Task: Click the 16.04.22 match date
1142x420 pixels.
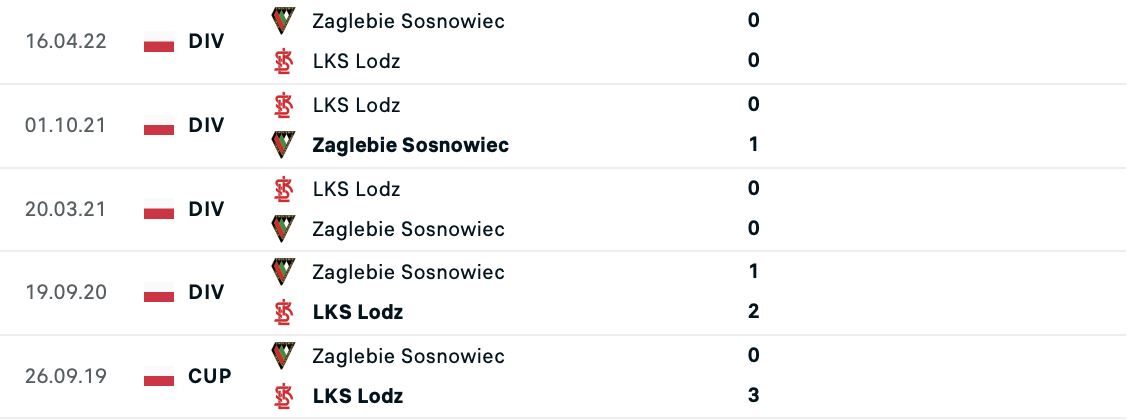Action: point(67,42)
